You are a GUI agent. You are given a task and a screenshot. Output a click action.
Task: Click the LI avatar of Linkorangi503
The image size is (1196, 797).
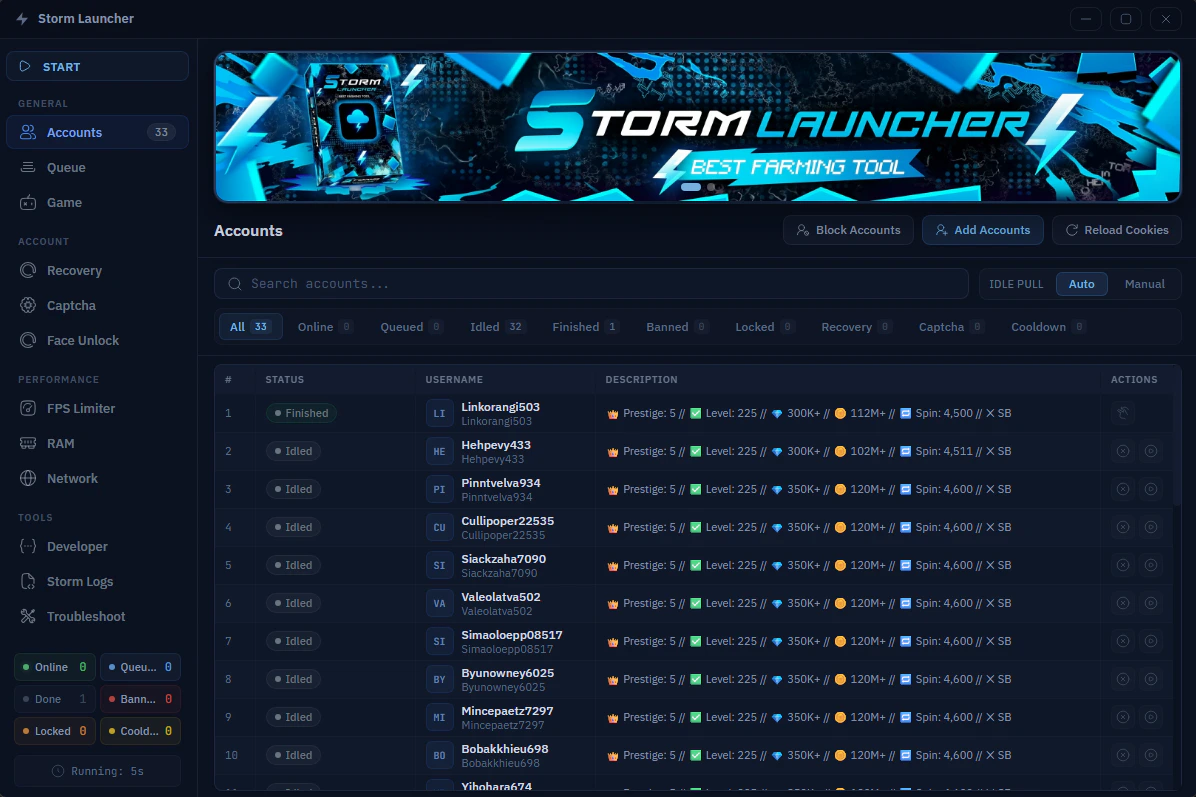(439, 413)
